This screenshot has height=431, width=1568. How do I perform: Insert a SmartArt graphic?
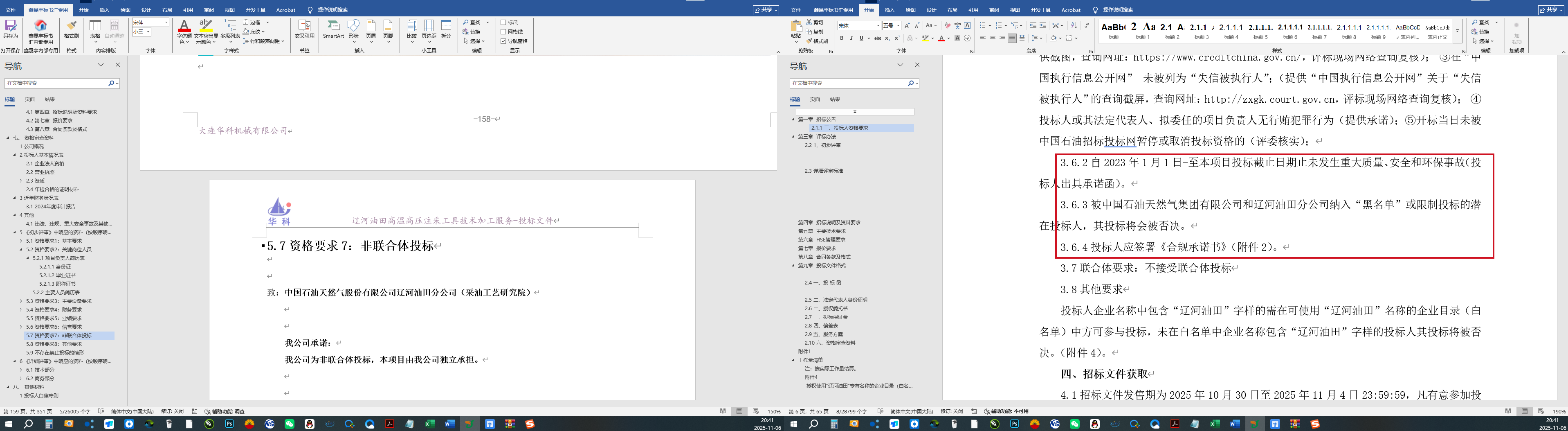click(x=333, y=29)
